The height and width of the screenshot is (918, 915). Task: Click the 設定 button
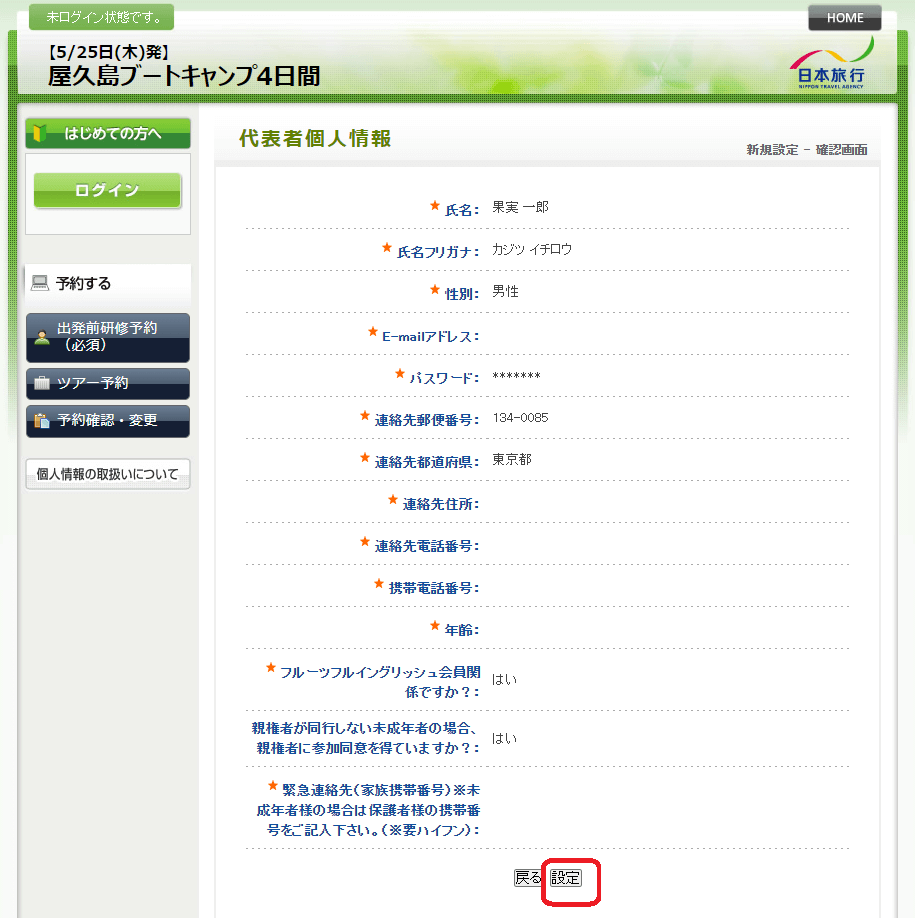click(566, 878)
